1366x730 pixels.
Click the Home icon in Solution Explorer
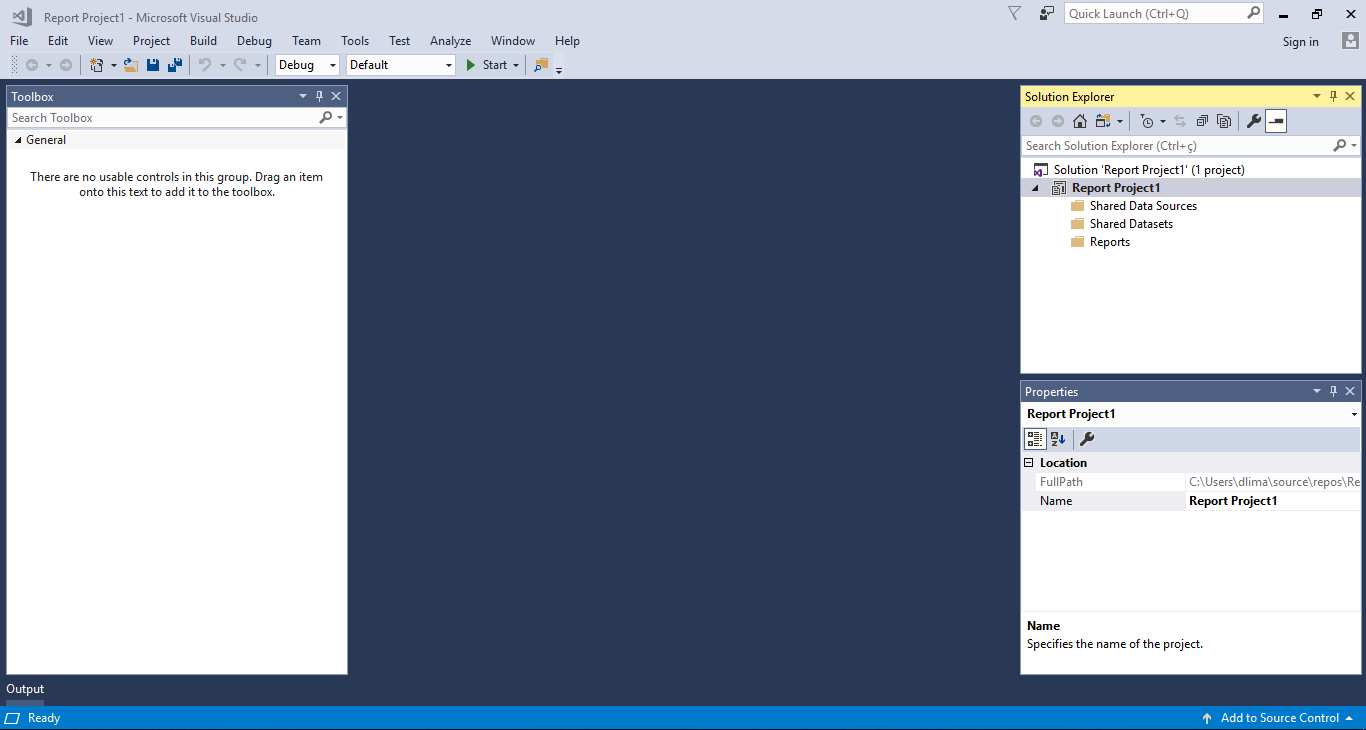1080,121
